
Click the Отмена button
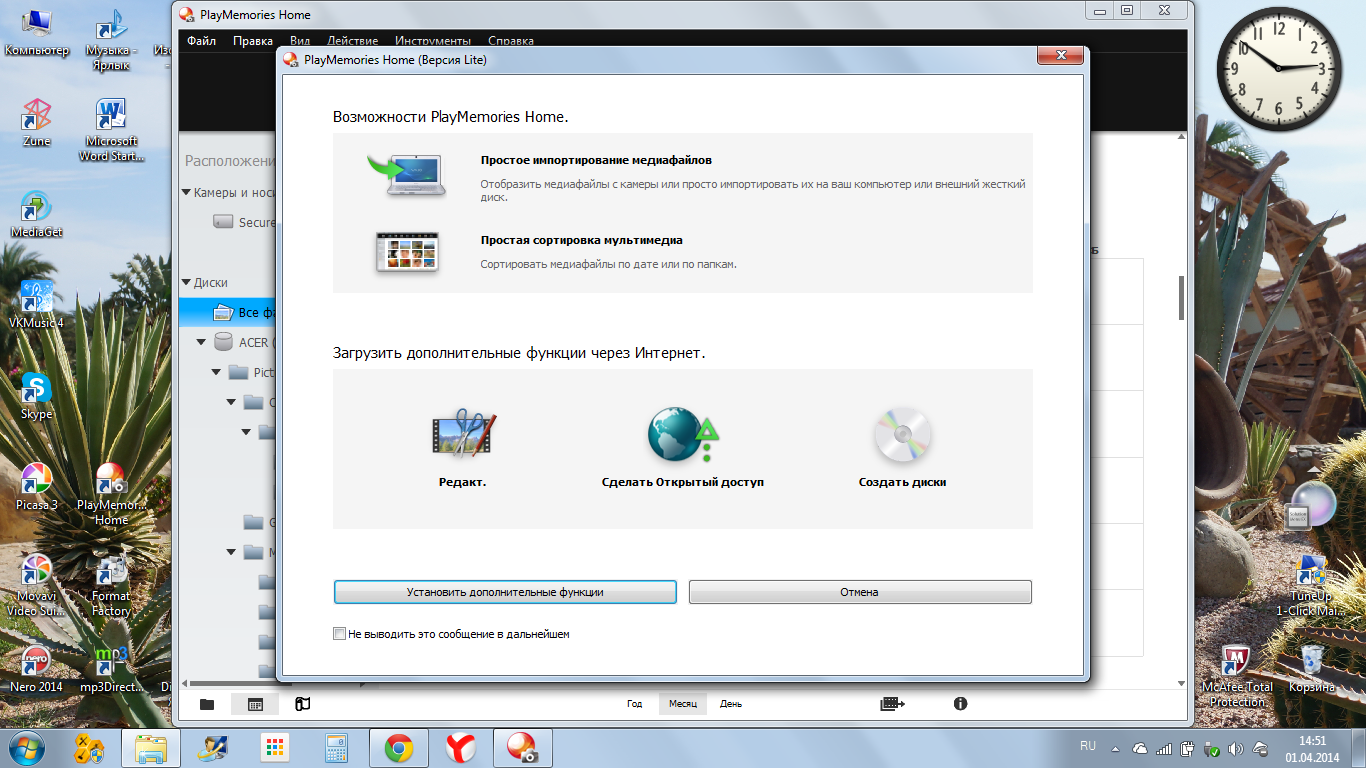click(x=859, y=592)
